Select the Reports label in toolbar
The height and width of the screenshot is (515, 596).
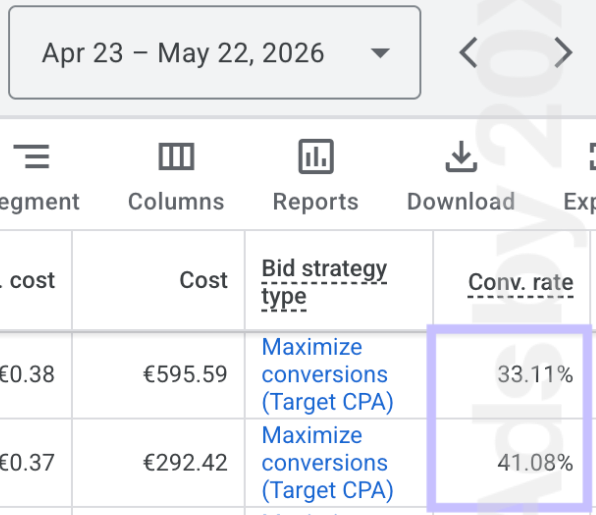coord(315,201)
